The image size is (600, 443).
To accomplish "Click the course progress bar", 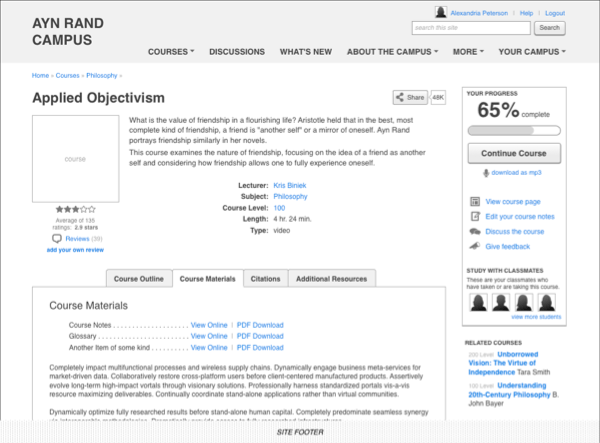I will (514, 130).
